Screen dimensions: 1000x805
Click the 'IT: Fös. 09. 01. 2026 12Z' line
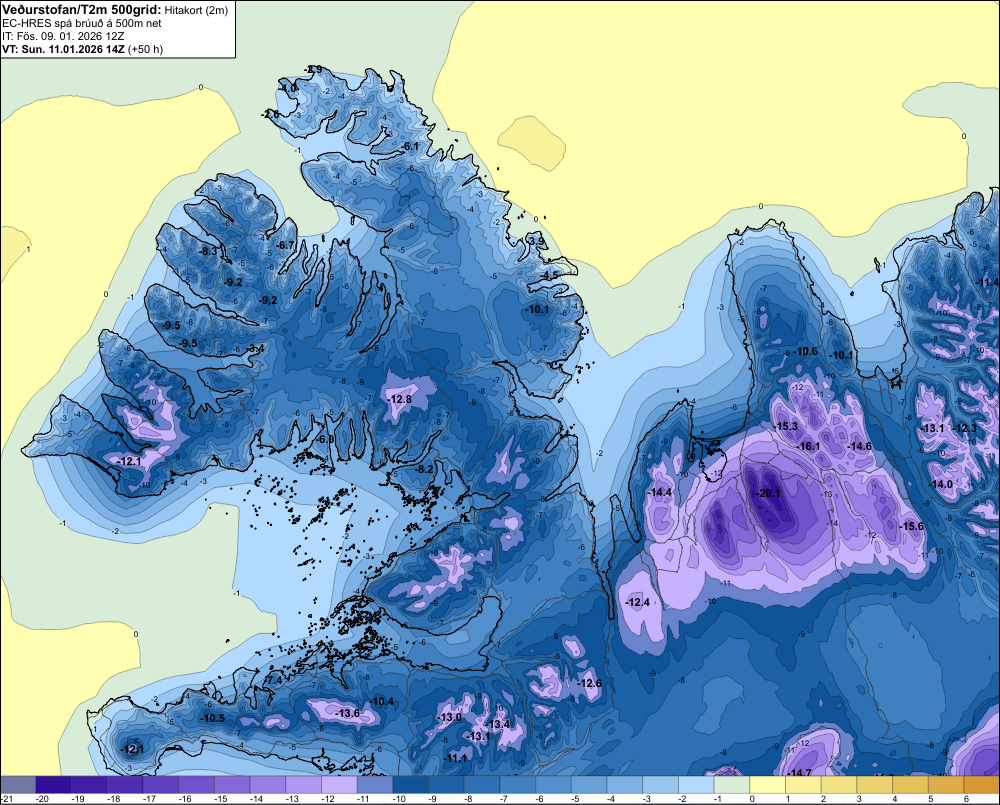(x=63, y=36)
